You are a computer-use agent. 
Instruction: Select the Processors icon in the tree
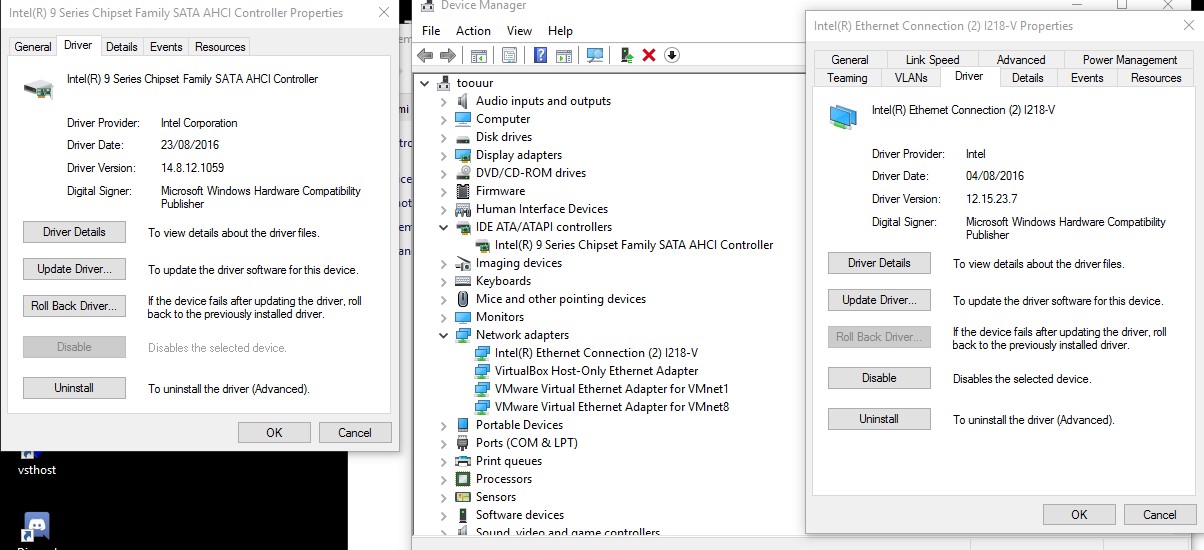click(463, 479)
